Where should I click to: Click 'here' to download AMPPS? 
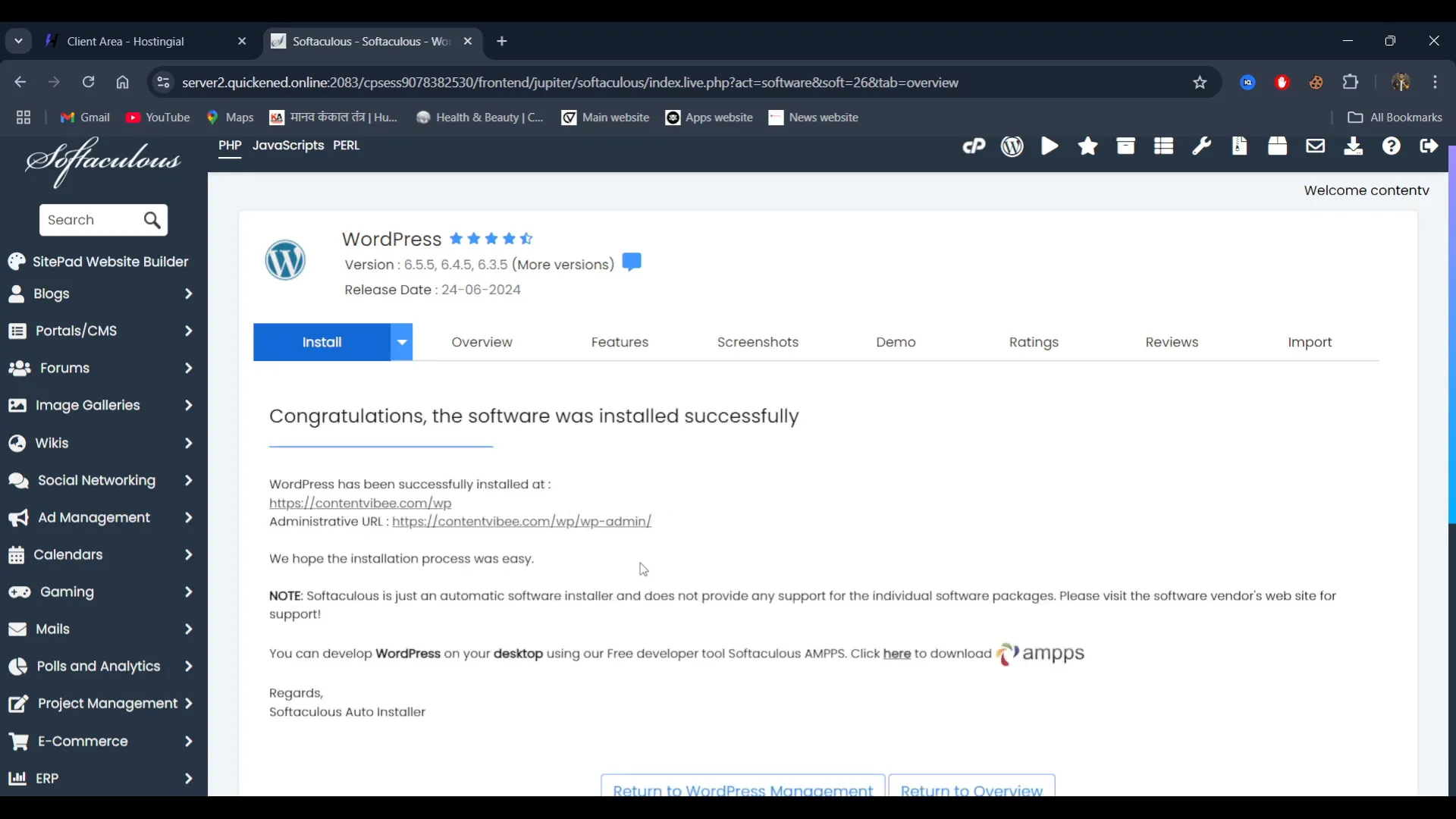(x=896, y=654)
